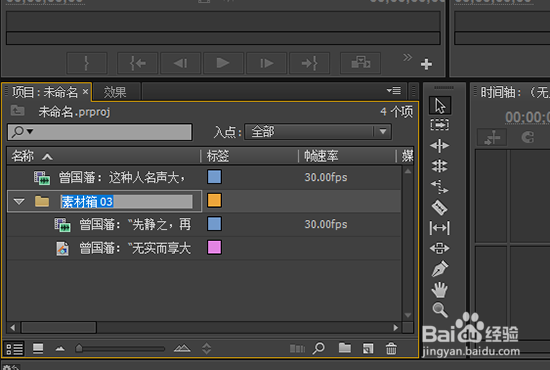
Task: Click the zoom out mountain icon
Action: (x=60, y=349)
